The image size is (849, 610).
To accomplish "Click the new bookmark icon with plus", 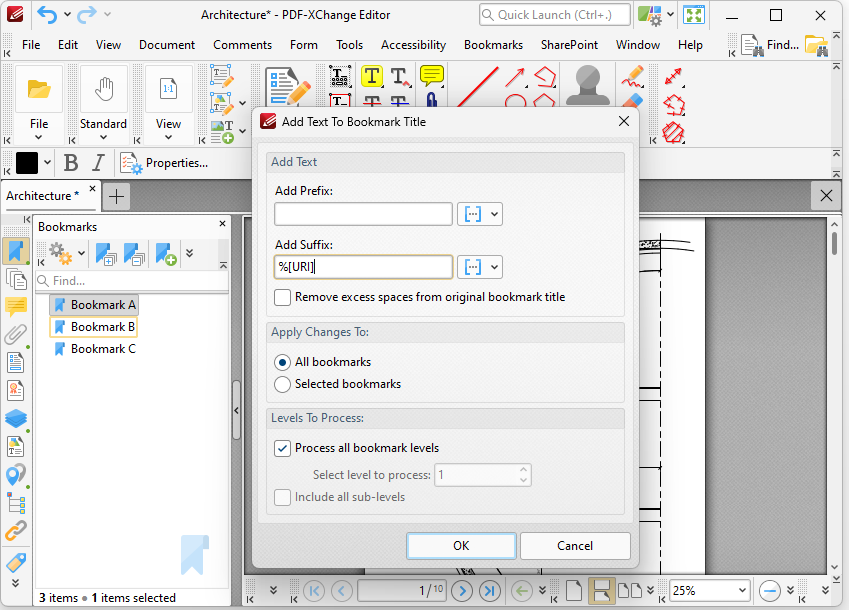I will pos(166,255).
